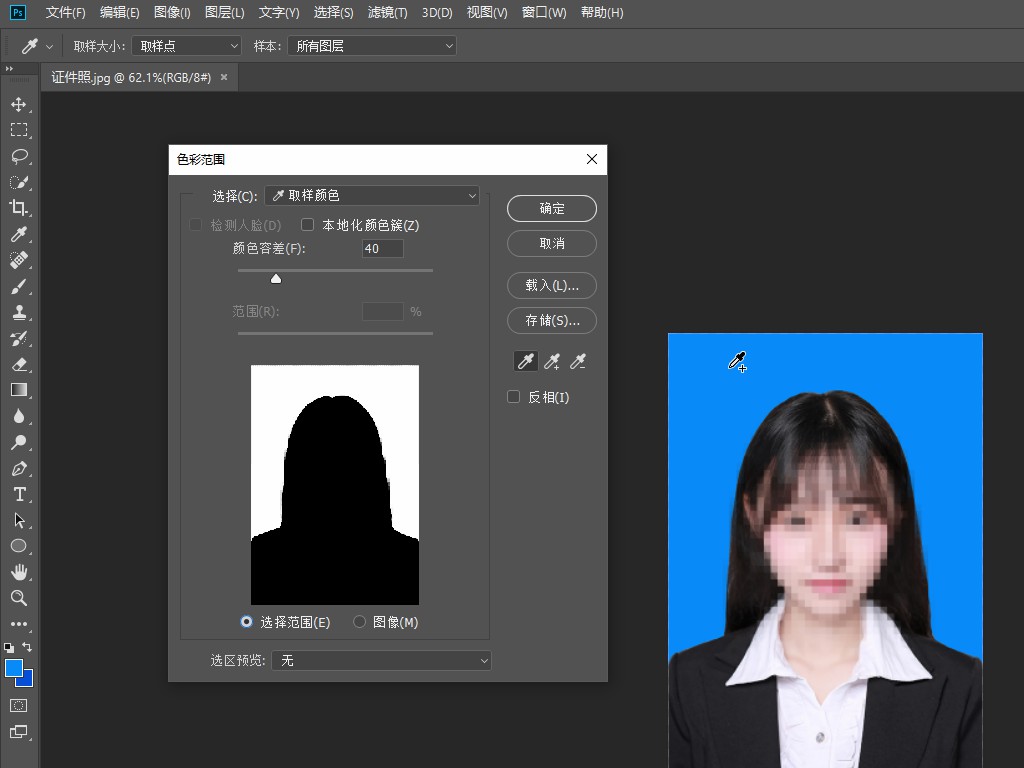Select the Zoom tool in toolbar

click(18, 598)
